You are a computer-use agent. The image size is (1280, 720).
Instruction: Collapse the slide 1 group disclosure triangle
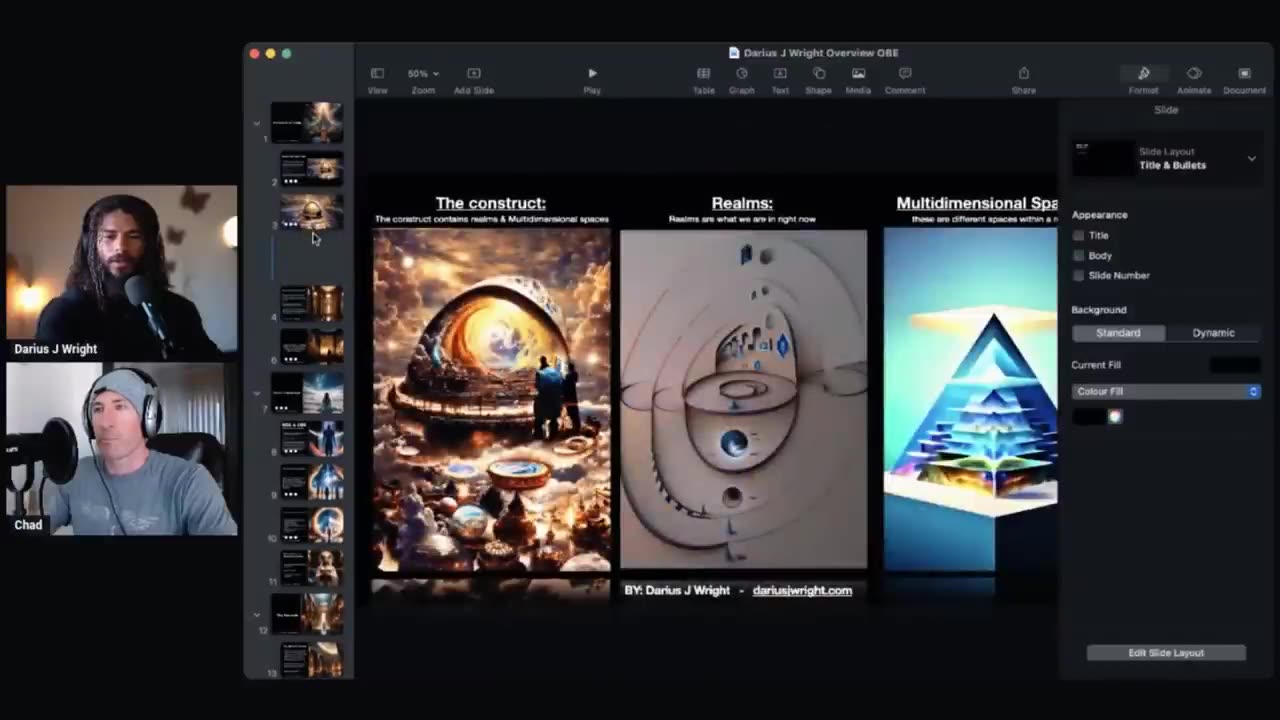(x=257, y=123)
